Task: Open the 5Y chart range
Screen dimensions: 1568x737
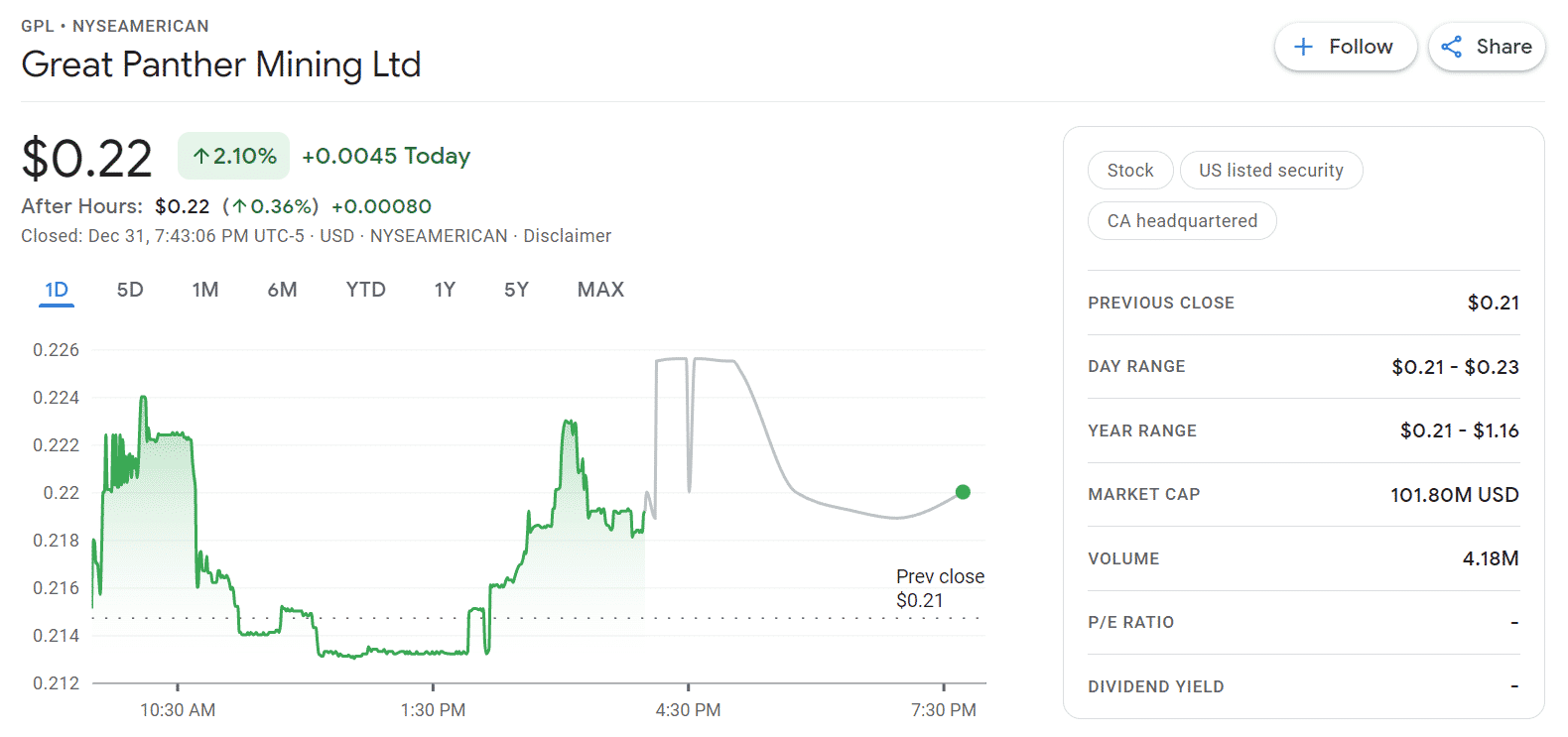Action: pyautogui.click(x=516, y=290)
